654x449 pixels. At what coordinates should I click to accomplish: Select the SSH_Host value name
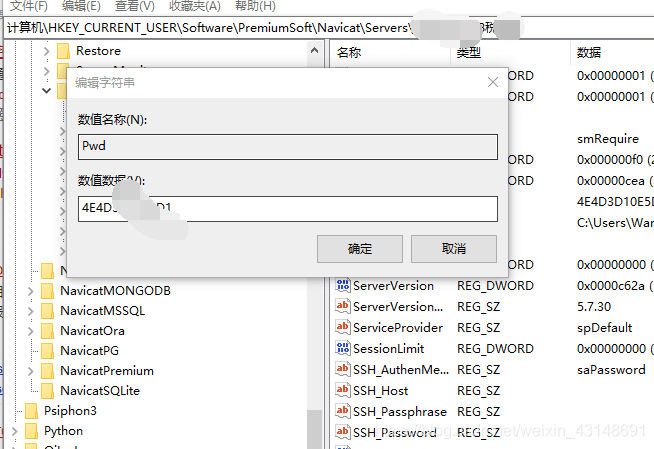pos(380,391)
